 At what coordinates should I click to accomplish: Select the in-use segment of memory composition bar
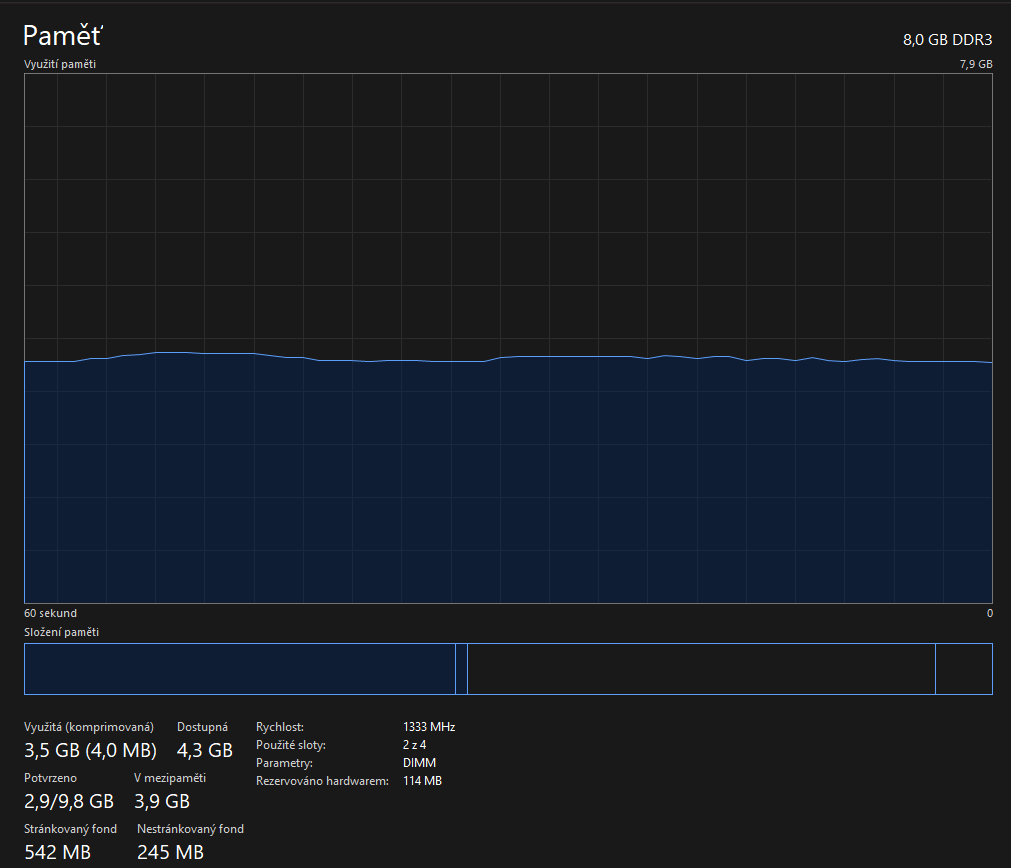coord(239,669)
